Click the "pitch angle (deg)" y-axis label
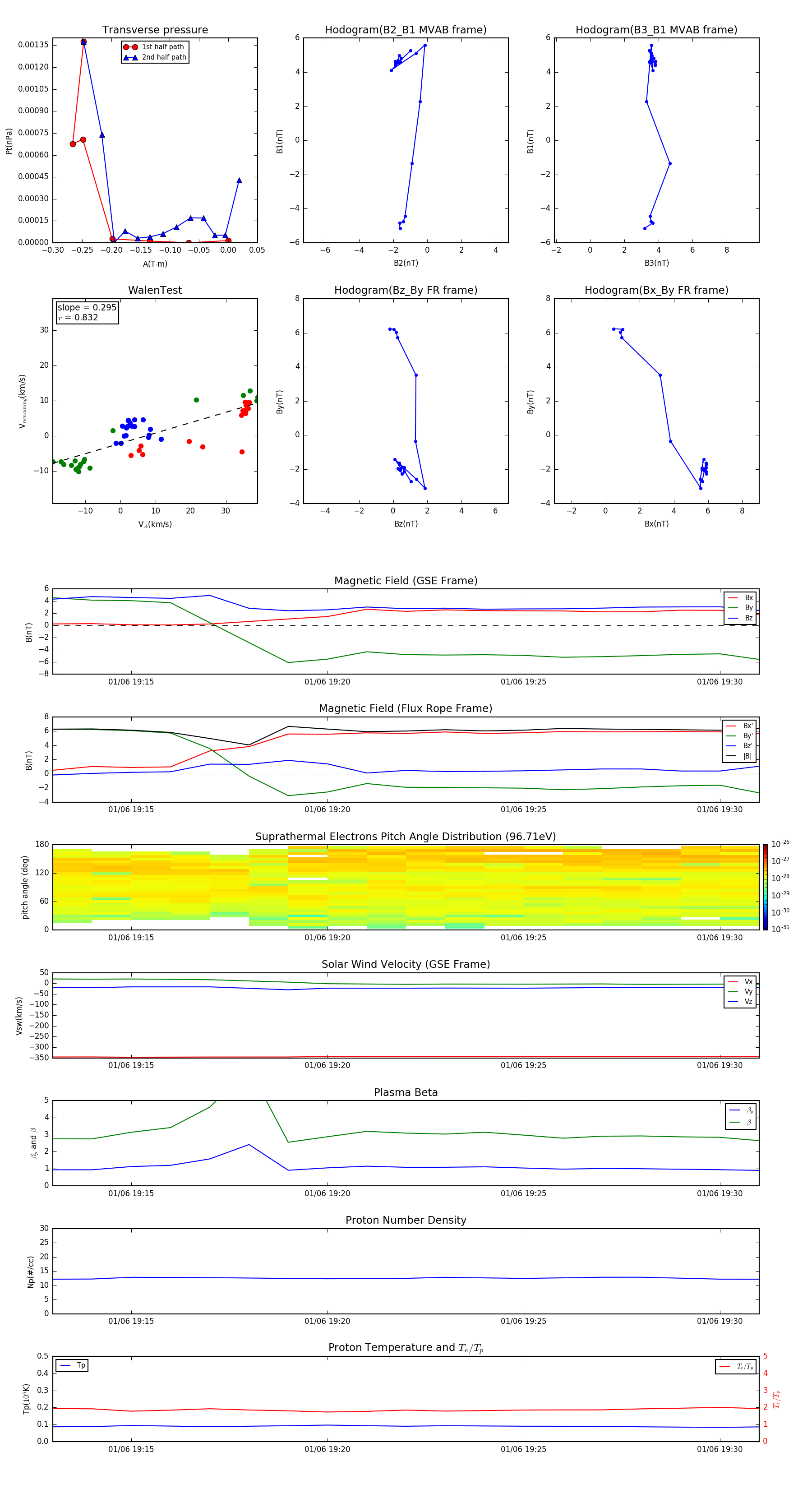Viewport: 812px width, 1489px height. (x=25, y=887)
